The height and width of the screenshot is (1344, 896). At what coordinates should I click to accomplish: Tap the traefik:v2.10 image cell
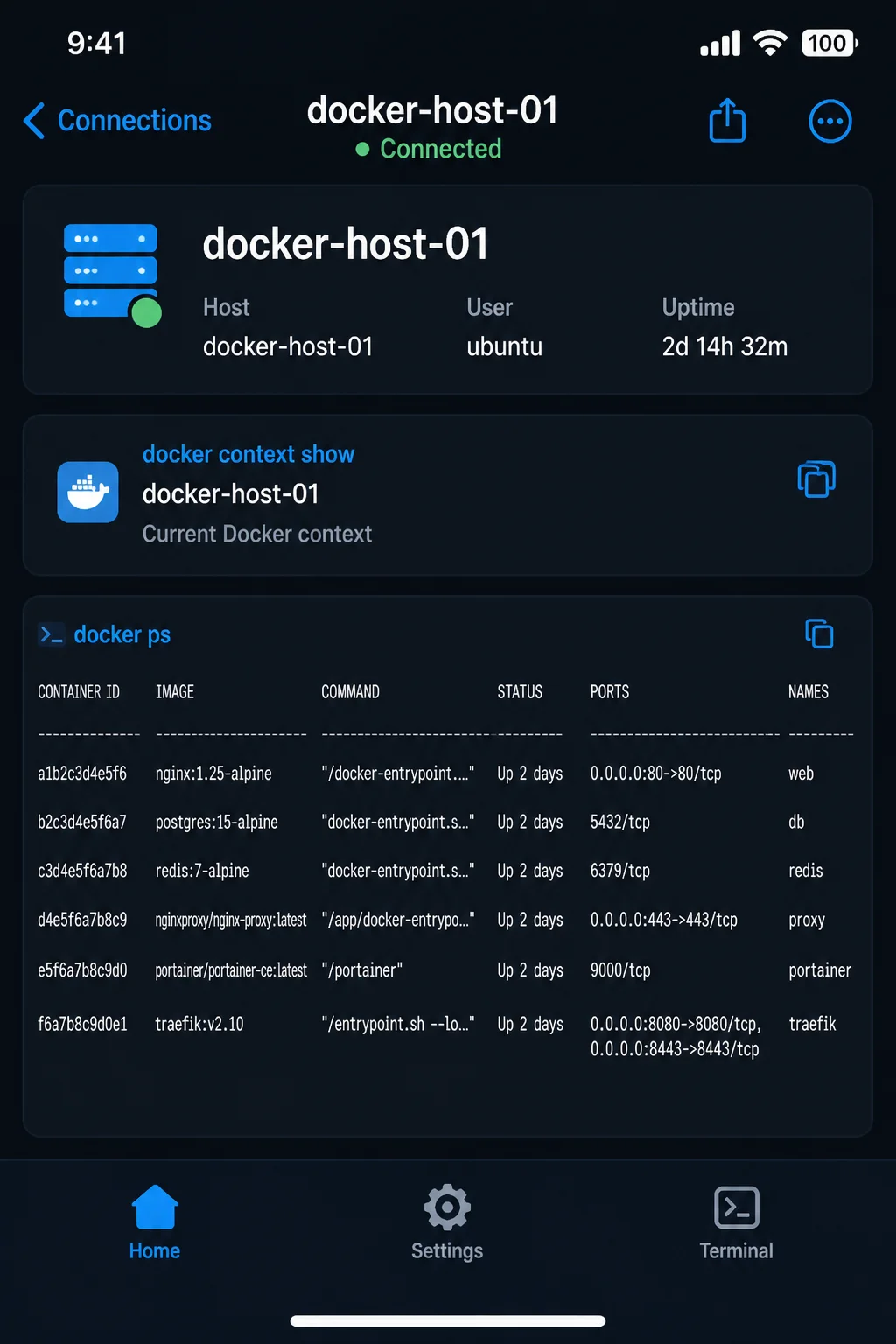coord(199,1024)
